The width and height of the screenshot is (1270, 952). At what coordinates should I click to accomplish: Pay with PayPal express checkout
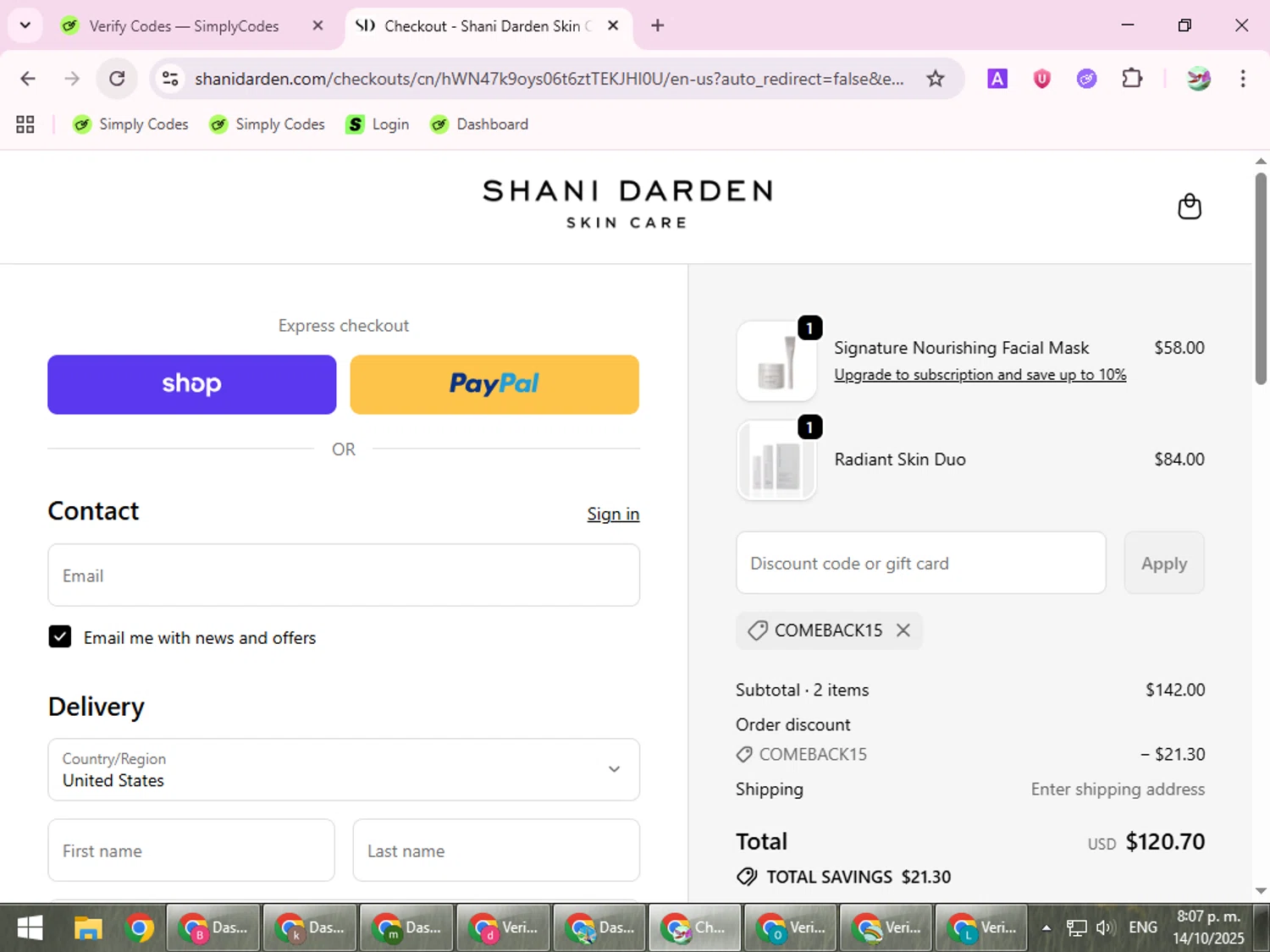(494, 384)
